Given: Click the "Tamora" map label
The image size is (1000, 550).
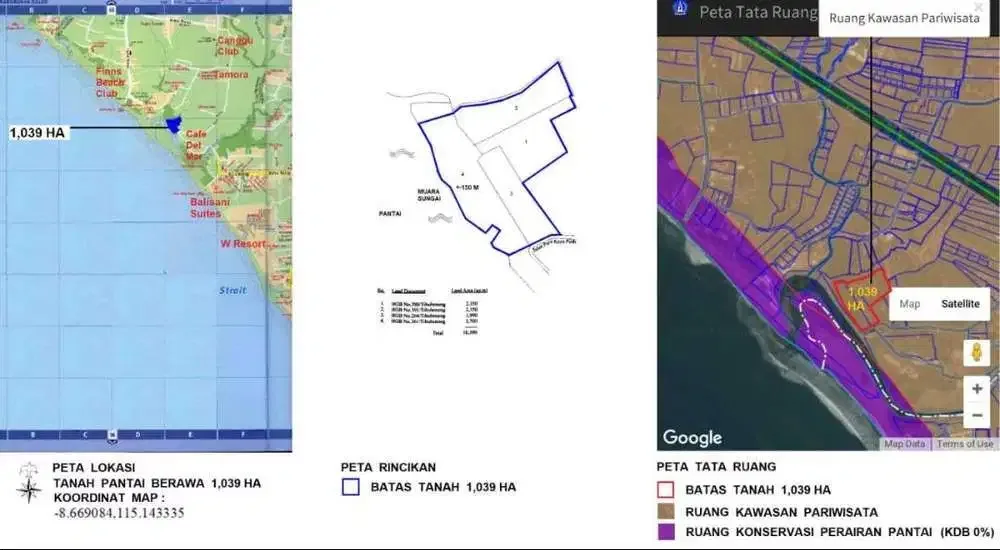Looking at the screenshot, I should [231, 75].
